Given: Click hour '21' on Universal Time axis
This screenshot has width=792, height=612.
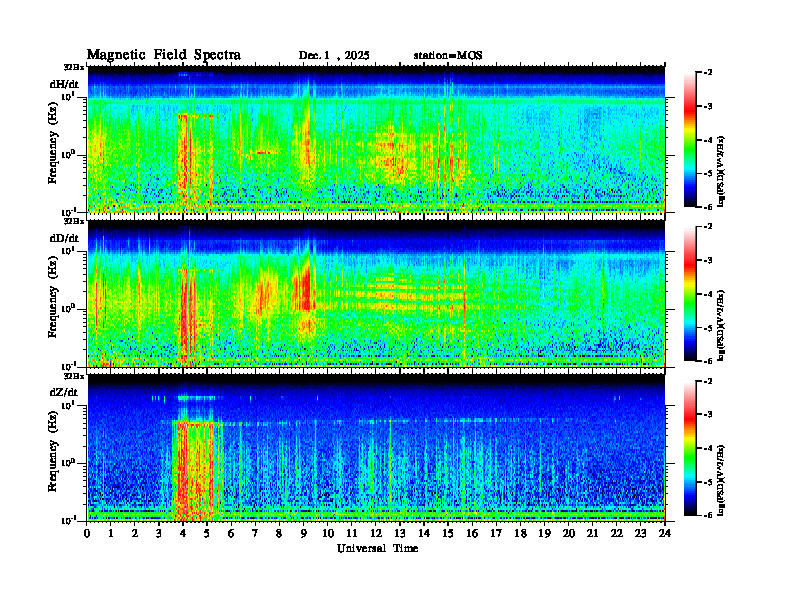Looking at the screenshot, I should (x=592, y=533).
